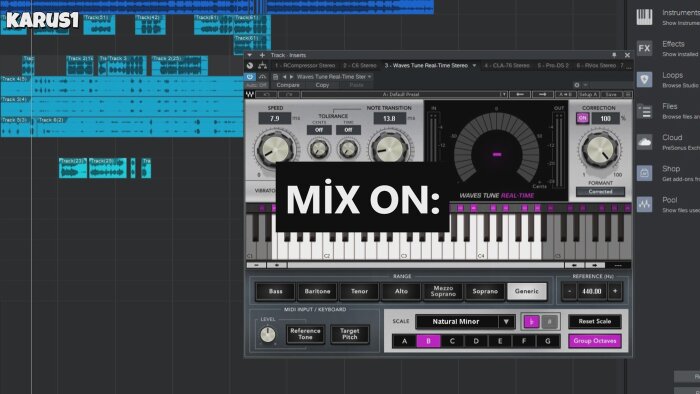Screen dimensions: 700x394
Task: Open plugin settings gear icon
Action: coord(577,85)
